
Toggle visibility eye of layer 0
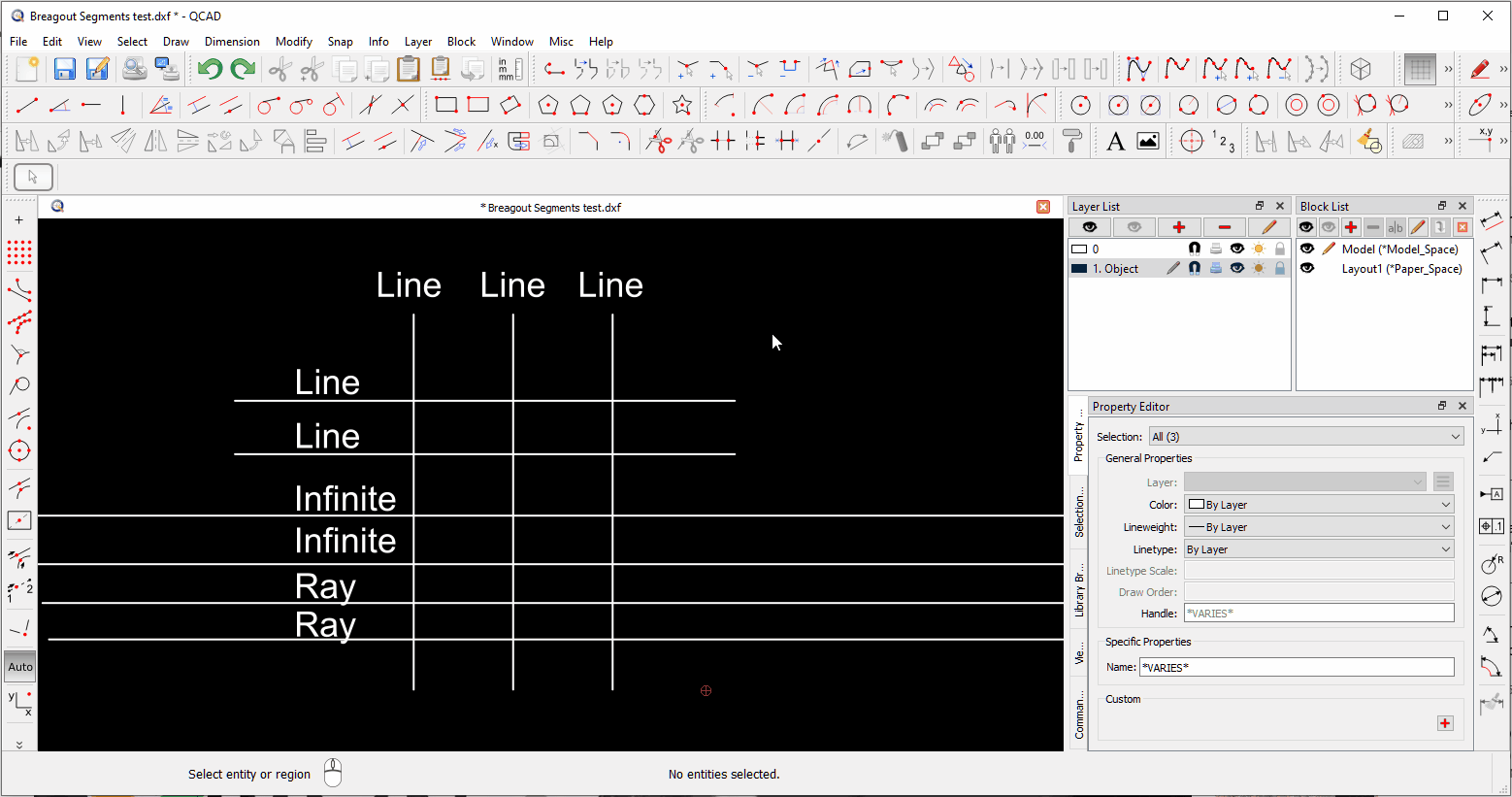1236,249
